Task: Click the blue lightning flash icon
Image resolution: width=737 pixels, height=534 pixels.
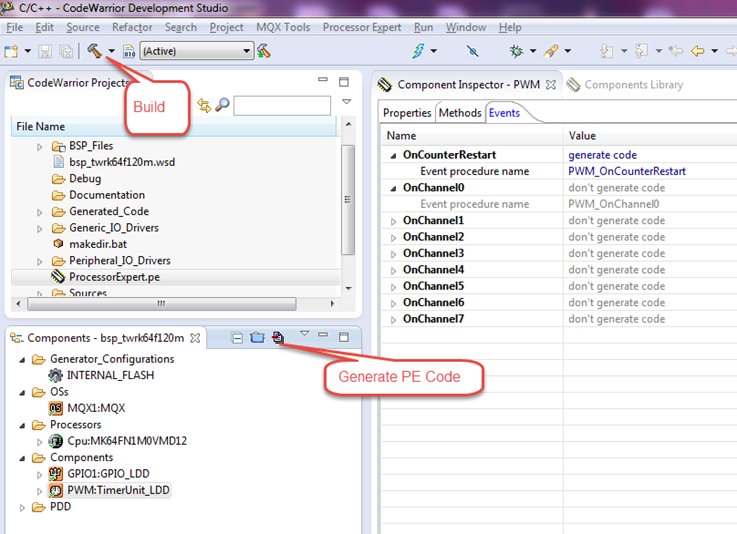Action: pyautogui.click(x=418, y=50)
